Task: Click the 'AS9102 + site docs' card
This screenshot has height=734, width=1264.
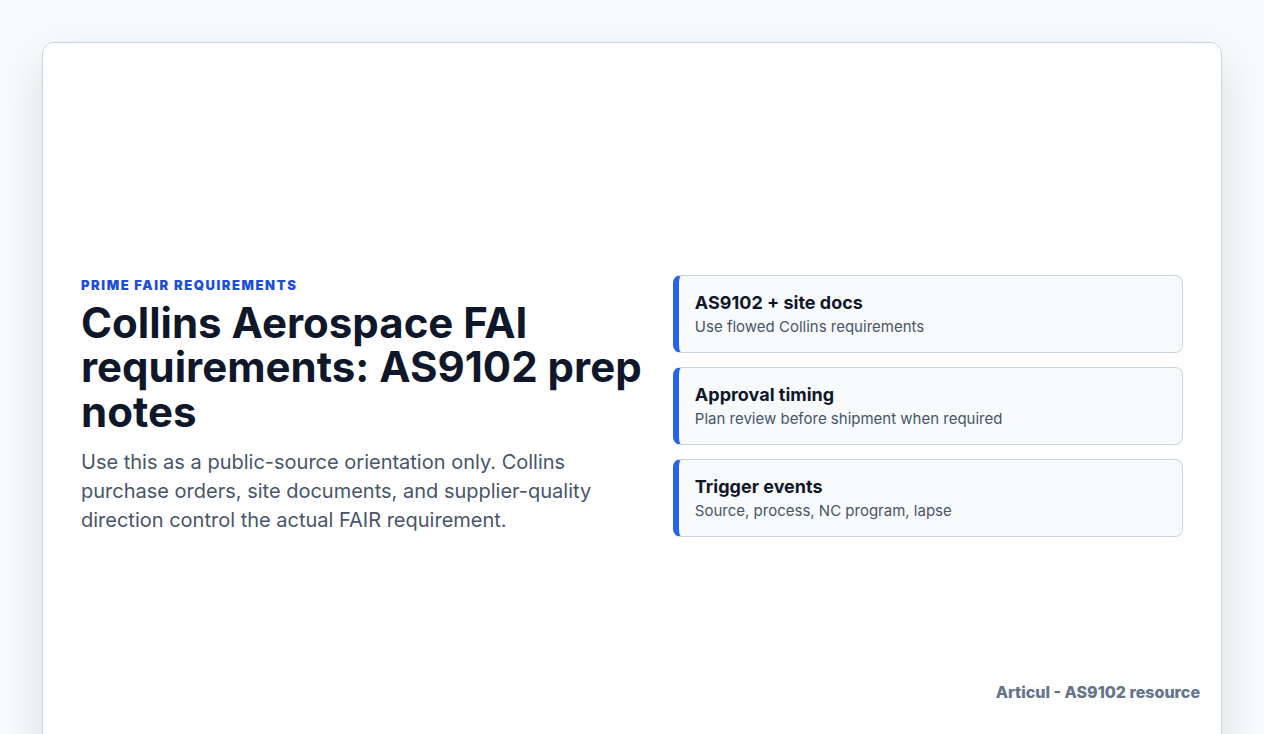Action: point(928,314)
